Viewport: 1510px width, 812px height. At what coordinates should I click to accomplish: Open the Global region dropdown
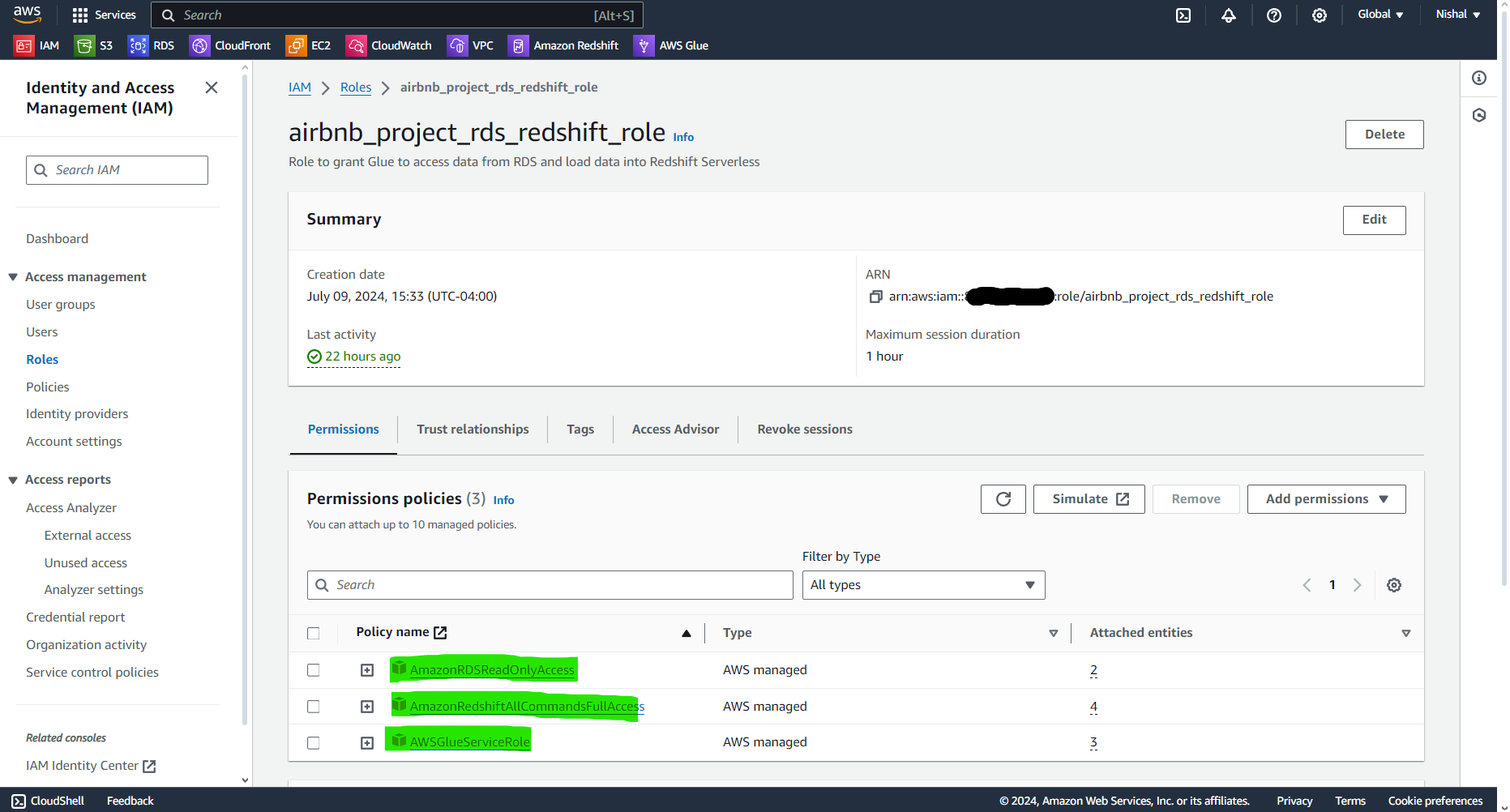[x=1380, y=15]
